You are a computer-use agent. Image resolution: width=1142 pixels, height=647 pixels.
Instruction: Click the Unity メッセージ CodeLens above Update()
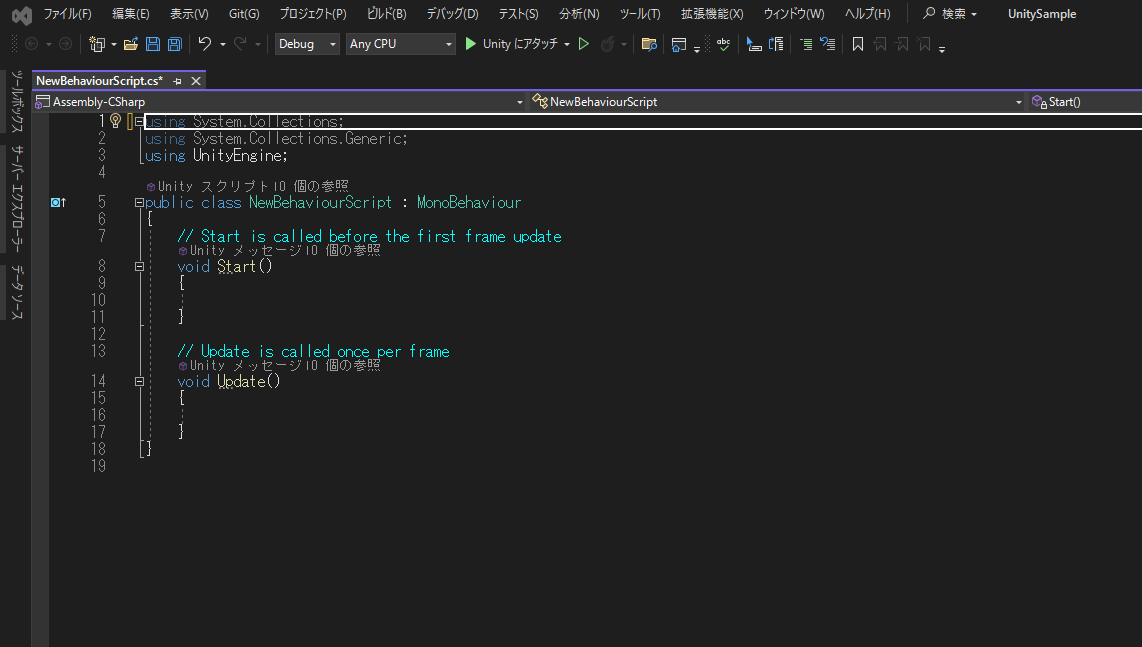point(280,366)
